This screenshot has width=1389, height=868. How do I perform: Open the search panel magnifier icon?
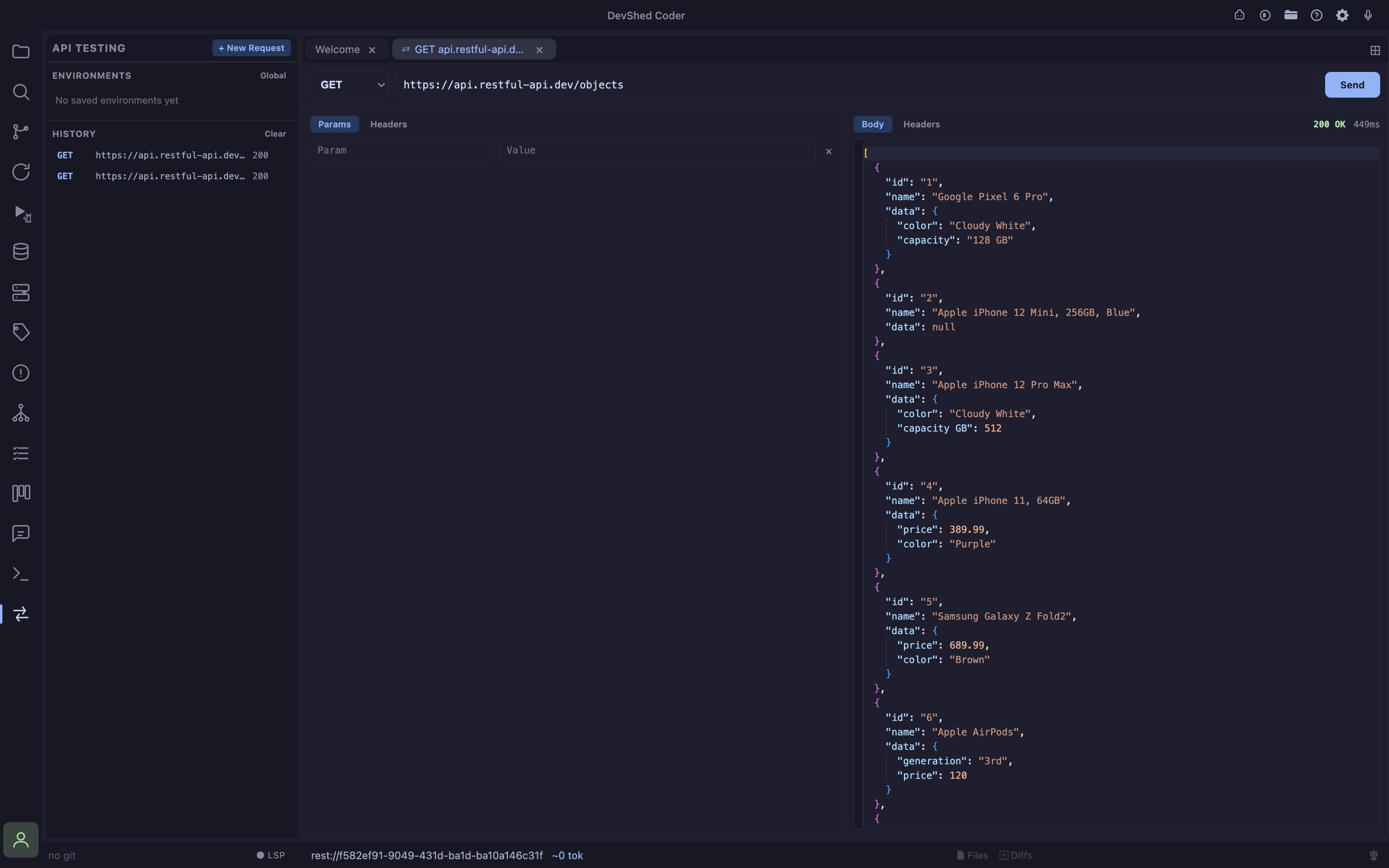tap(20, 92)
